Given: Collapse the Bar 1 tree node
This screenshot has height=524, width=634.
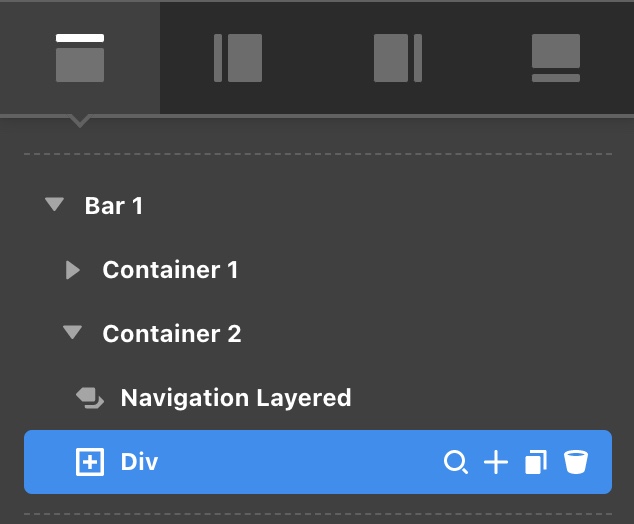Looking at the screenshot, I should pyautogui.click(x=53, y=206).
